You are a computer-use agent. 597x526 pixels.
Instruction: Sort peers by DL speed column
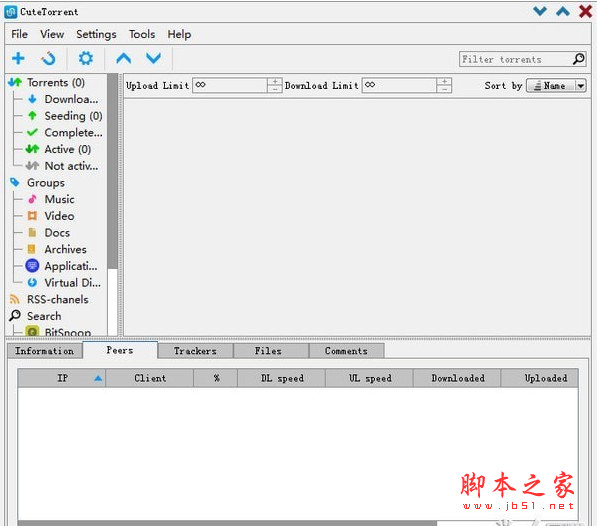coord(282,378)
